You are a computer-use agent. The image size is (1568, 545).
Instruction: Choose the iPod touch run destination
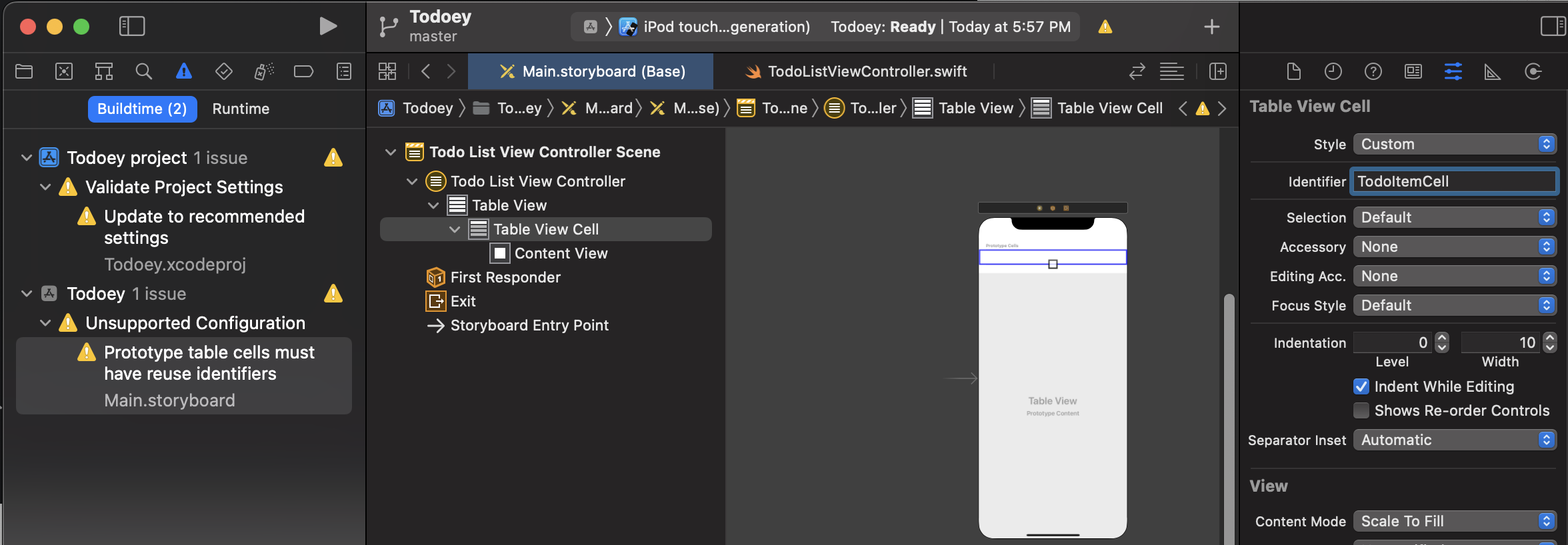pyautogui.click(x=714, y=27)
